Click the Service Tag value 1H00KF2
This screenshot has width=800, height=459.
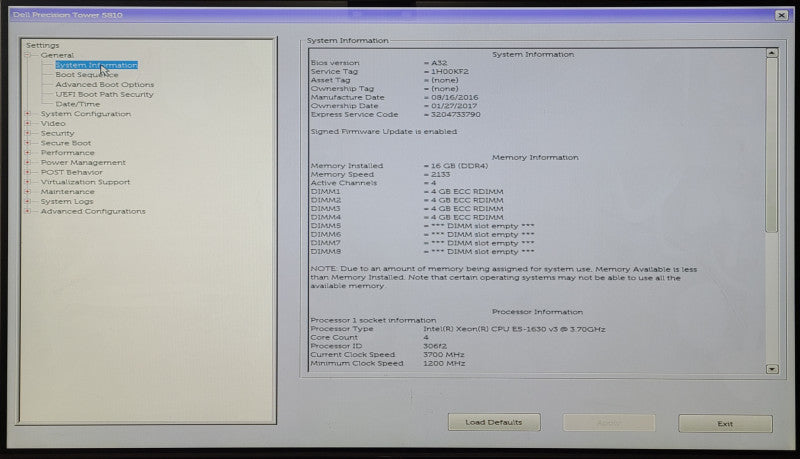tap(449, 71)
